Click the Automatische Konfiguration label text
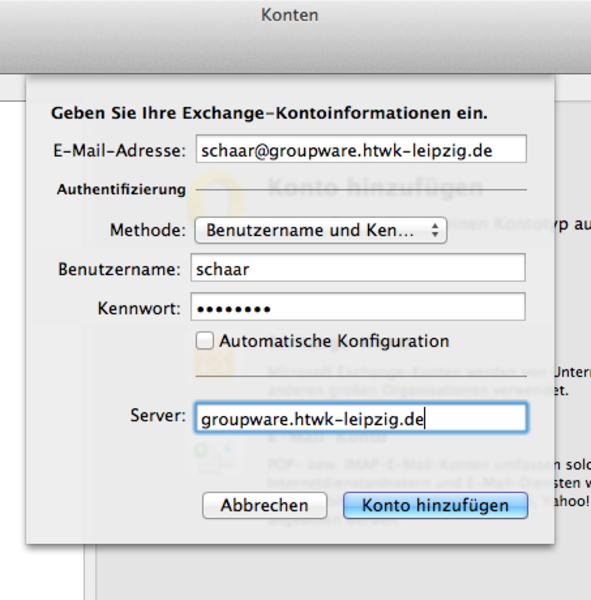 click(334, 341)
